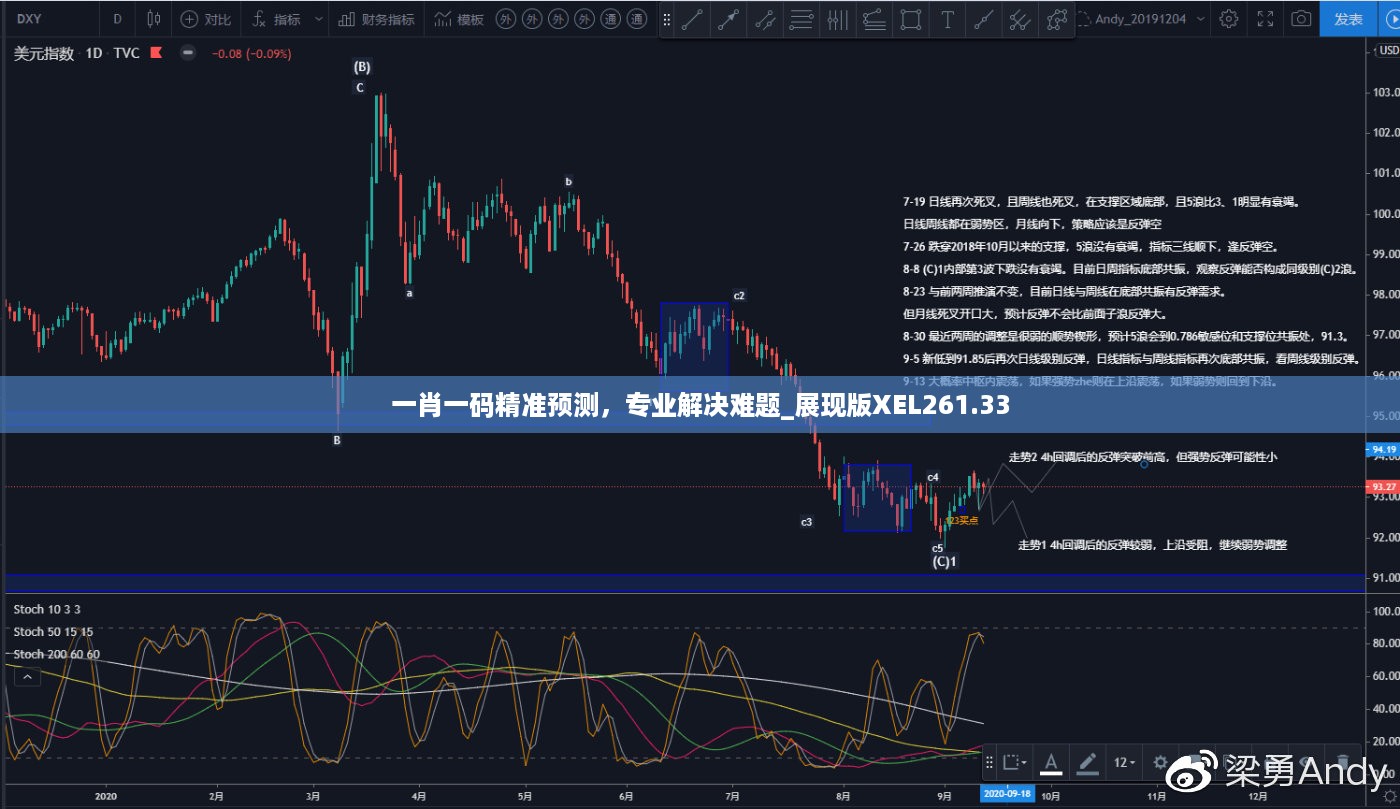The image size is (1400, 809).
Task: Select the text annotation tool
Action: click(947, 19)
